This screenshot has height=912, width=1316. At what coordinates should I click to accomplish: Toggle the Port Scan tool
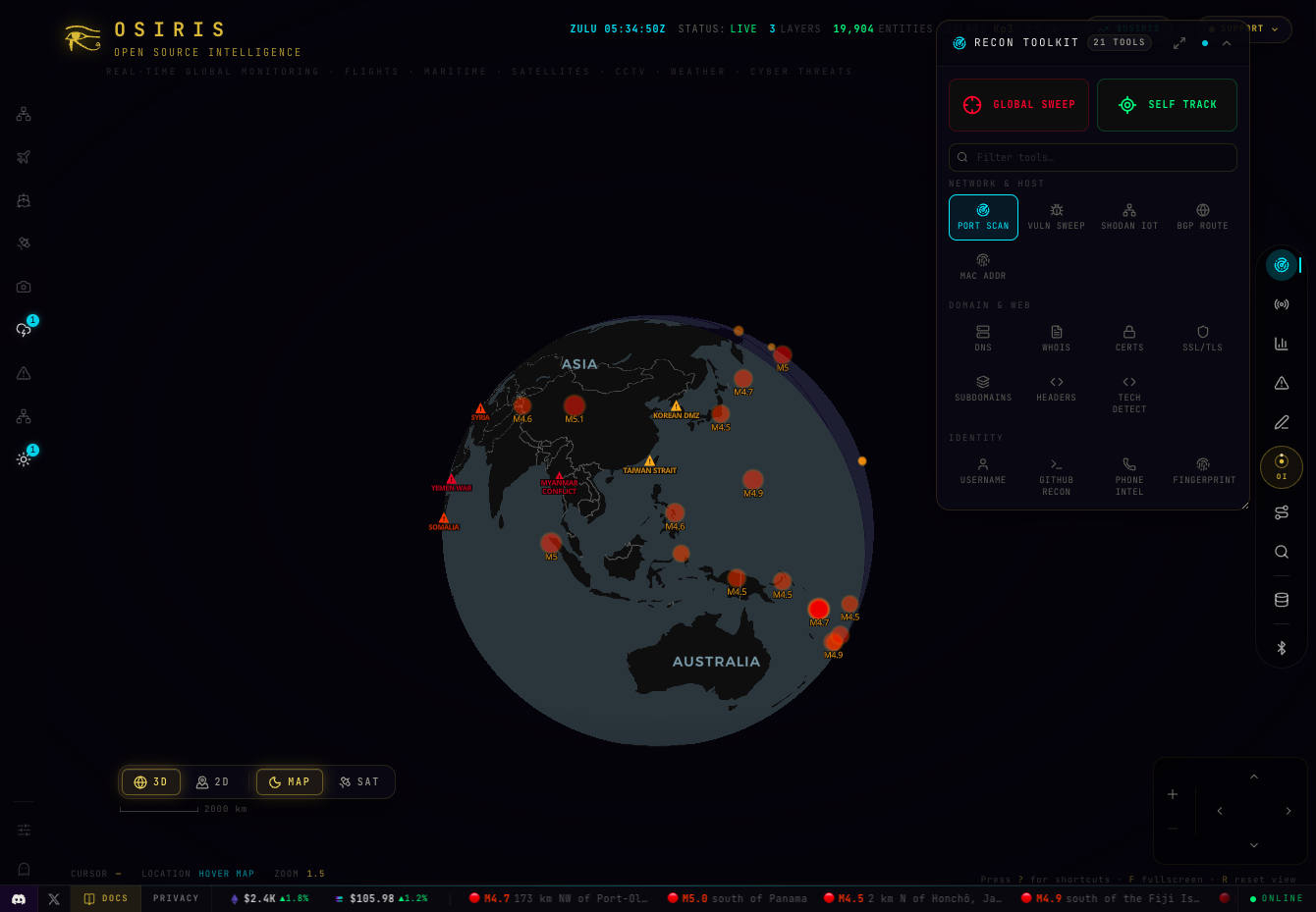click(983, 217)
